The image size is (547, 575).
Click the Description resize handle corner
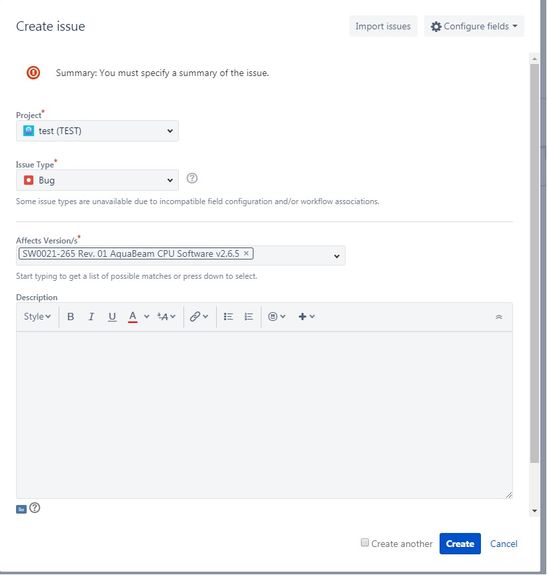(x=509, y=495)
